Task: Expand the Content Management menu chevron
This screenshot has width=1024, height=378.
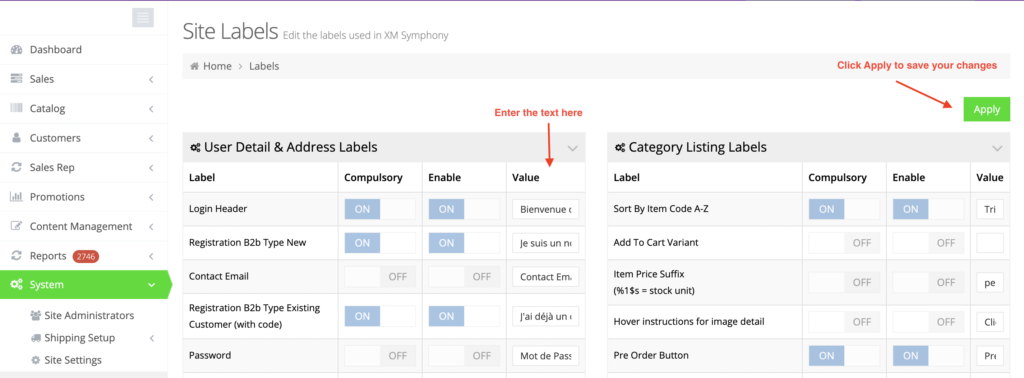Action: tap(151, 227)
